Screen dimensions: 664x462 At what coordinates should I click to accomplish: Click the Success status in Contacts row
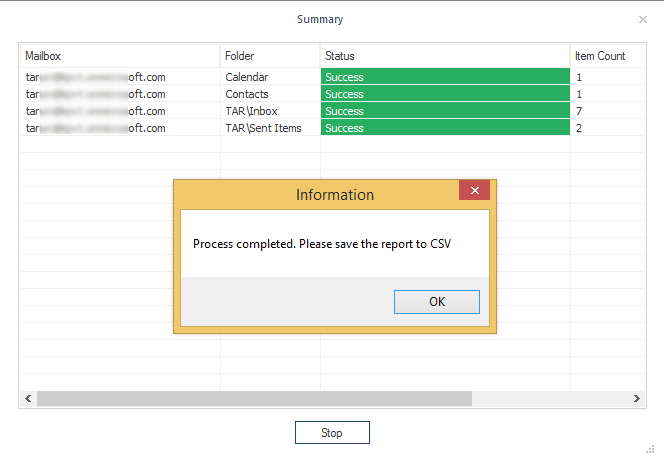point(445,94)
